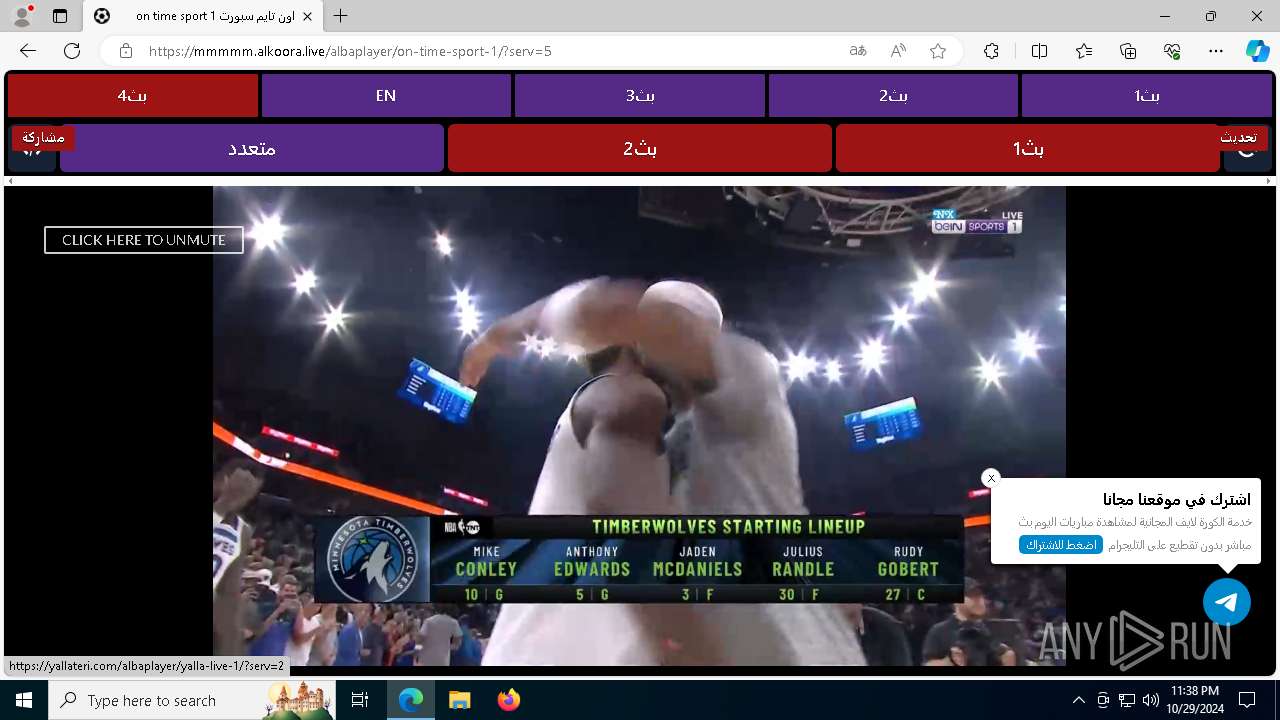Select the بث1 tab in the top row

point(1146,96)
